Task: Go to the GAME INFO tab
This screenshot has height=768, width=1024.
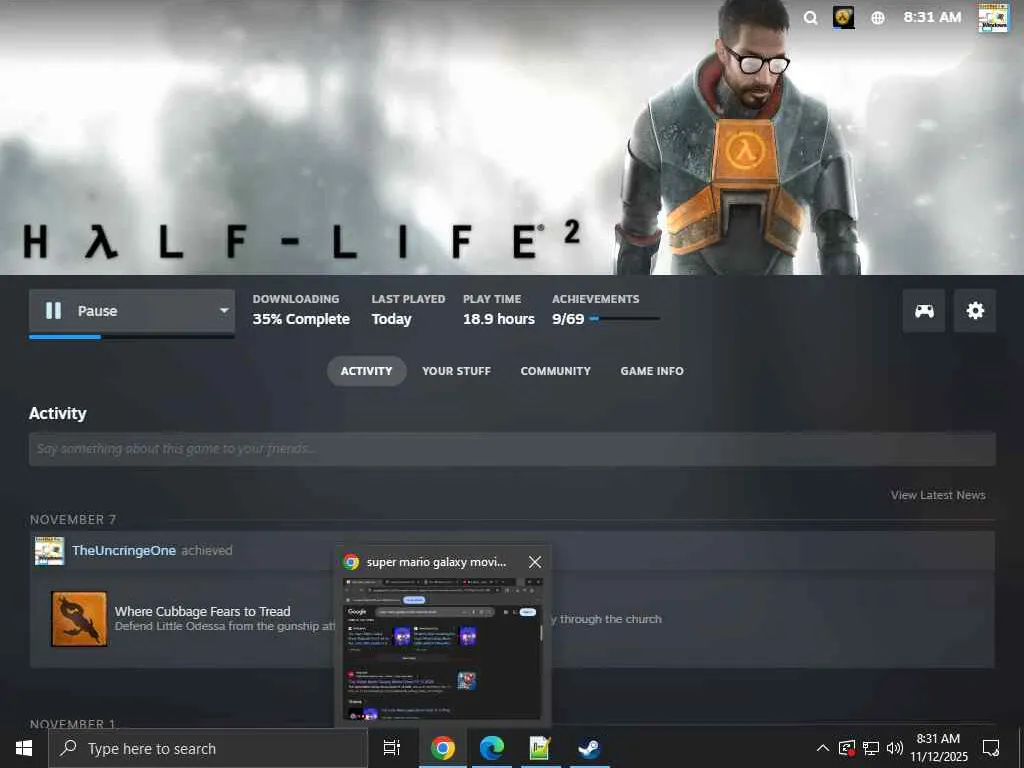Action: 652,371
